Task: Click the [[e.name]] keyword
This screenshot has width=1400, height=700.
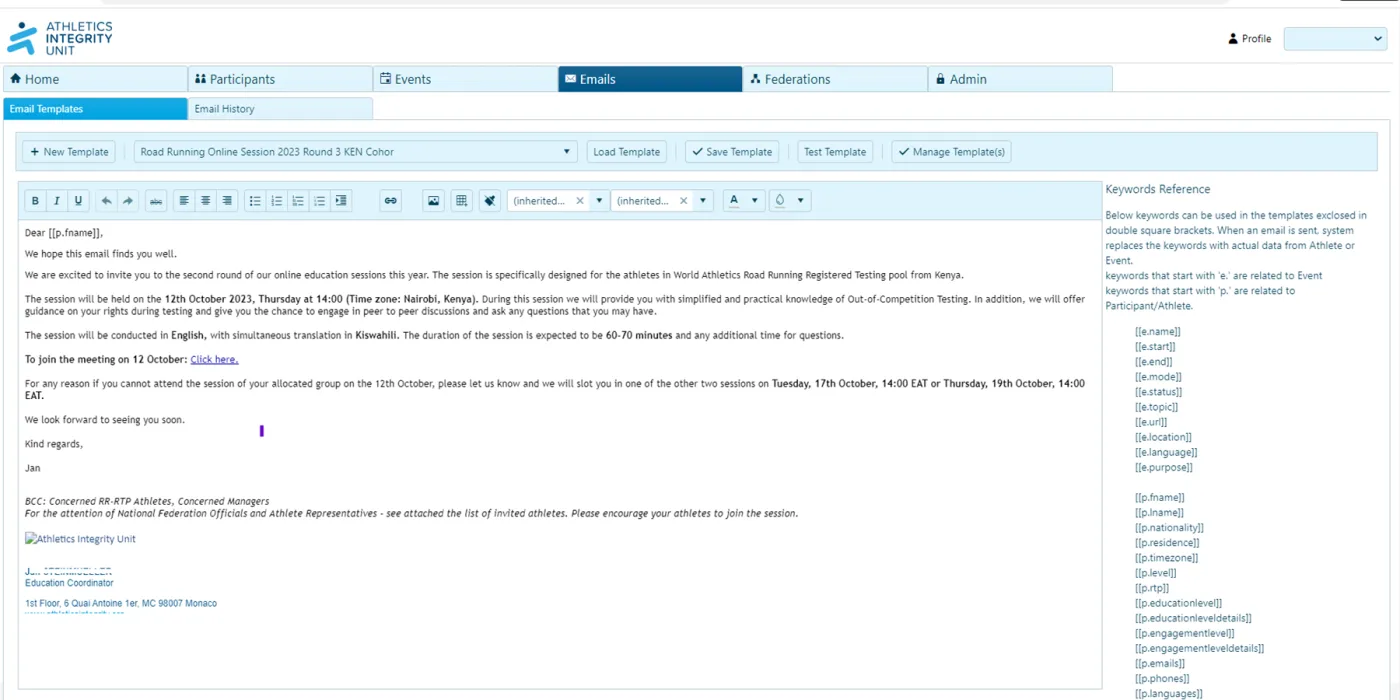Action: pyautogui.click(x=1157, y=332)
